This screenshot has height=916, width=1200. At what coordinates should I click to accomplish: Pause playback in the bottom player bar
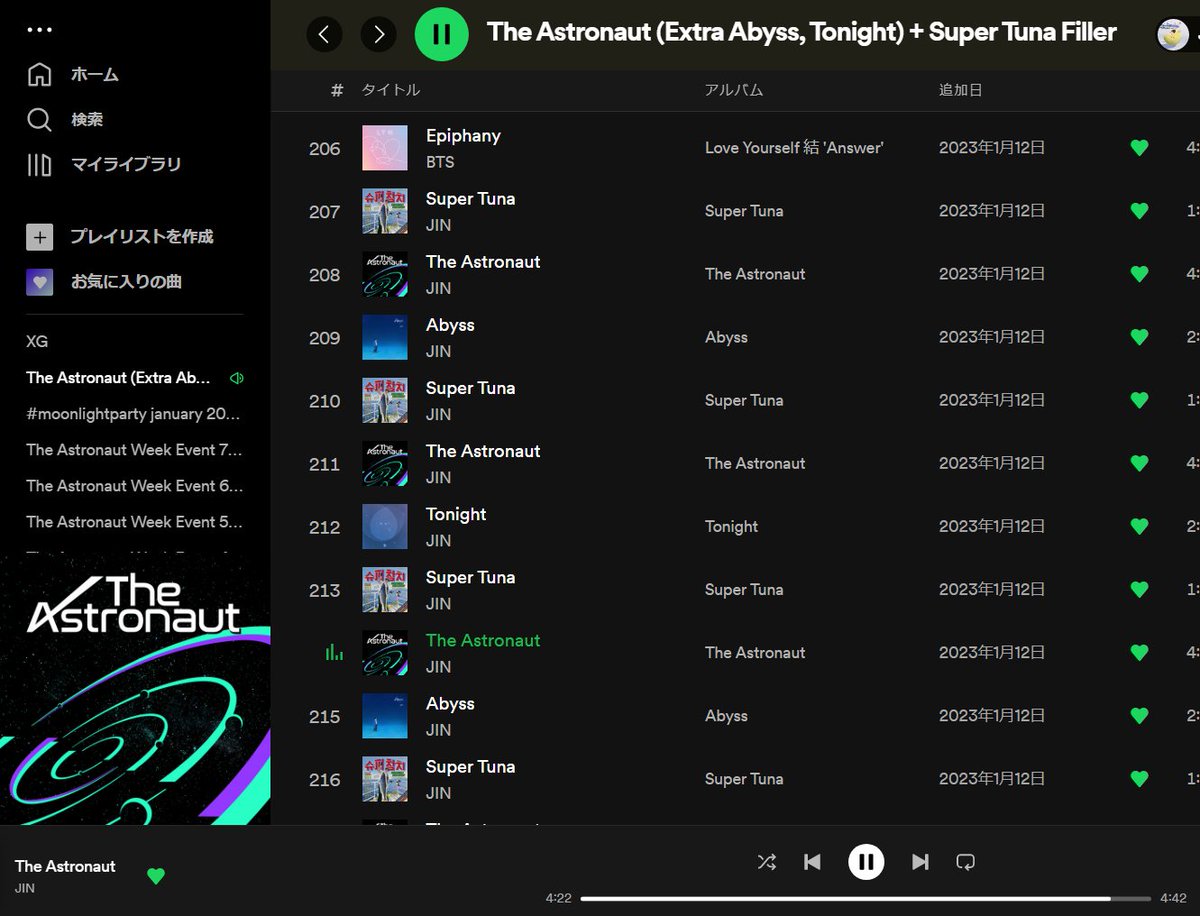point(866,861)
